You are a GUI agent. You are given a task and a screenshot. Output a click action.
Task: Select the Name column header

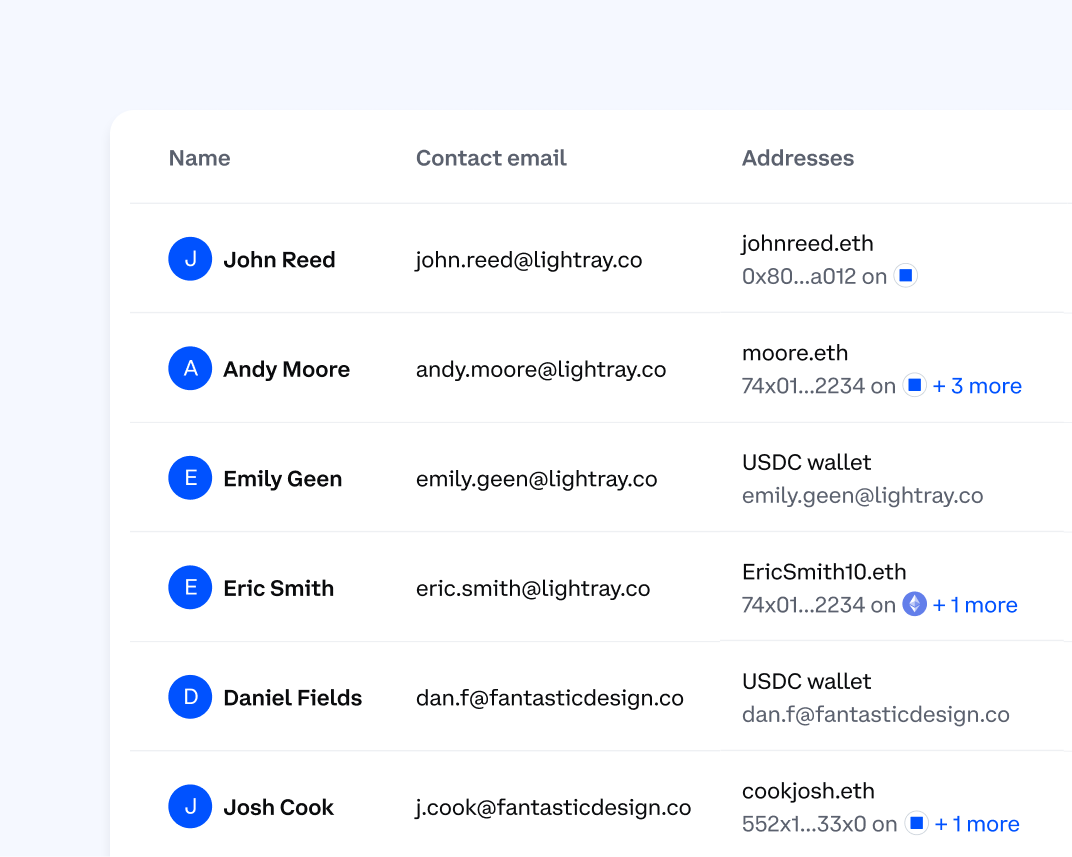199,158
